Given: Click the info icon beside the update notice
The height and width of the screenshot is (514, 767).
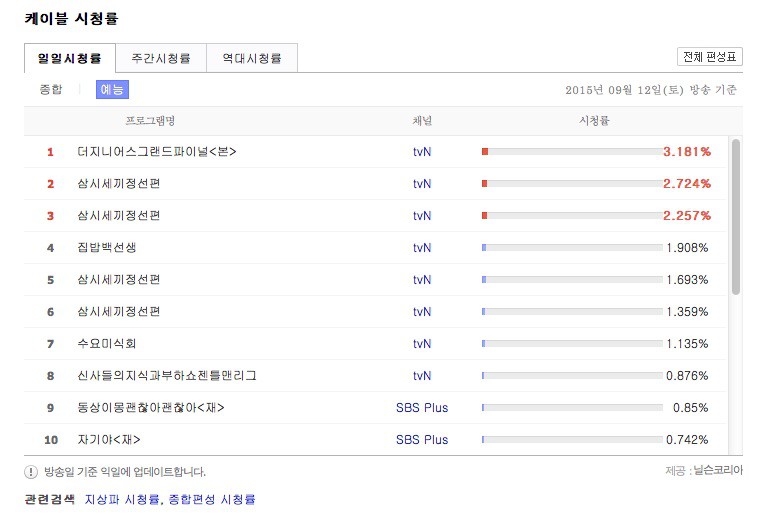Looking at the screenshot, I should [x=31, y=472].
